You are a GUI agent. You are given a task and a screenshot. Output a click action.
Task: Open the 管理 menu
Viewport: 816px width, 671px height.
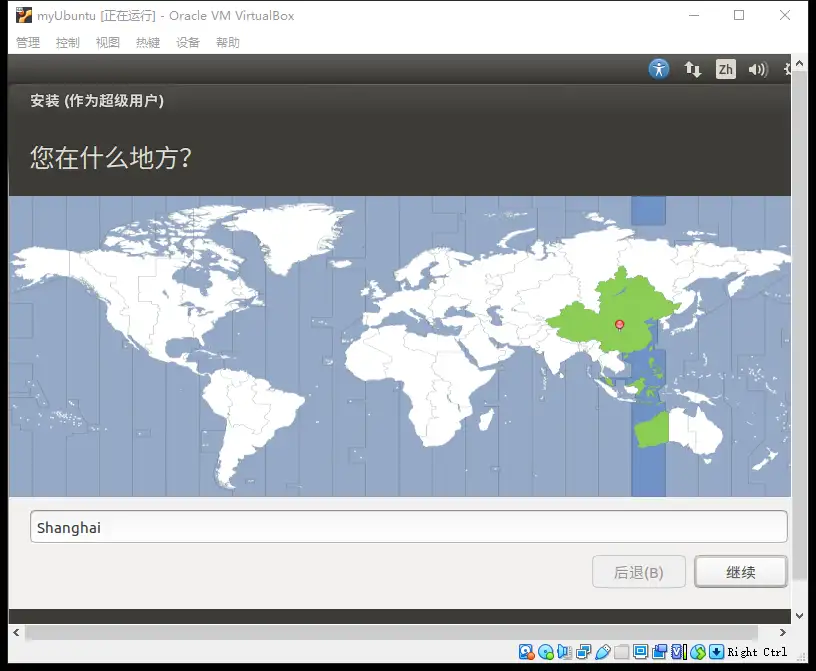pyautogui.click(x=28, y=42)
